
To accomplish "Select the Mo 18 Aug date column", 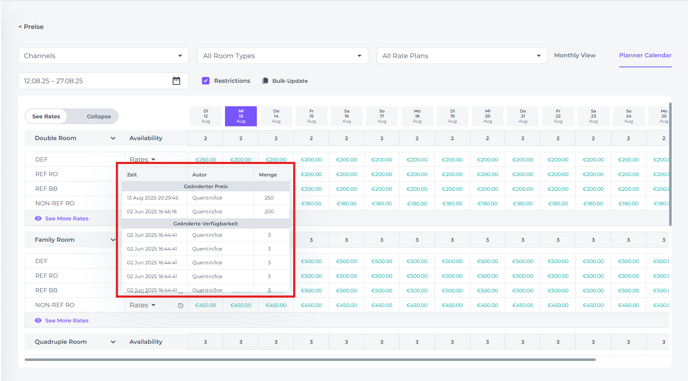I will 417,116.
